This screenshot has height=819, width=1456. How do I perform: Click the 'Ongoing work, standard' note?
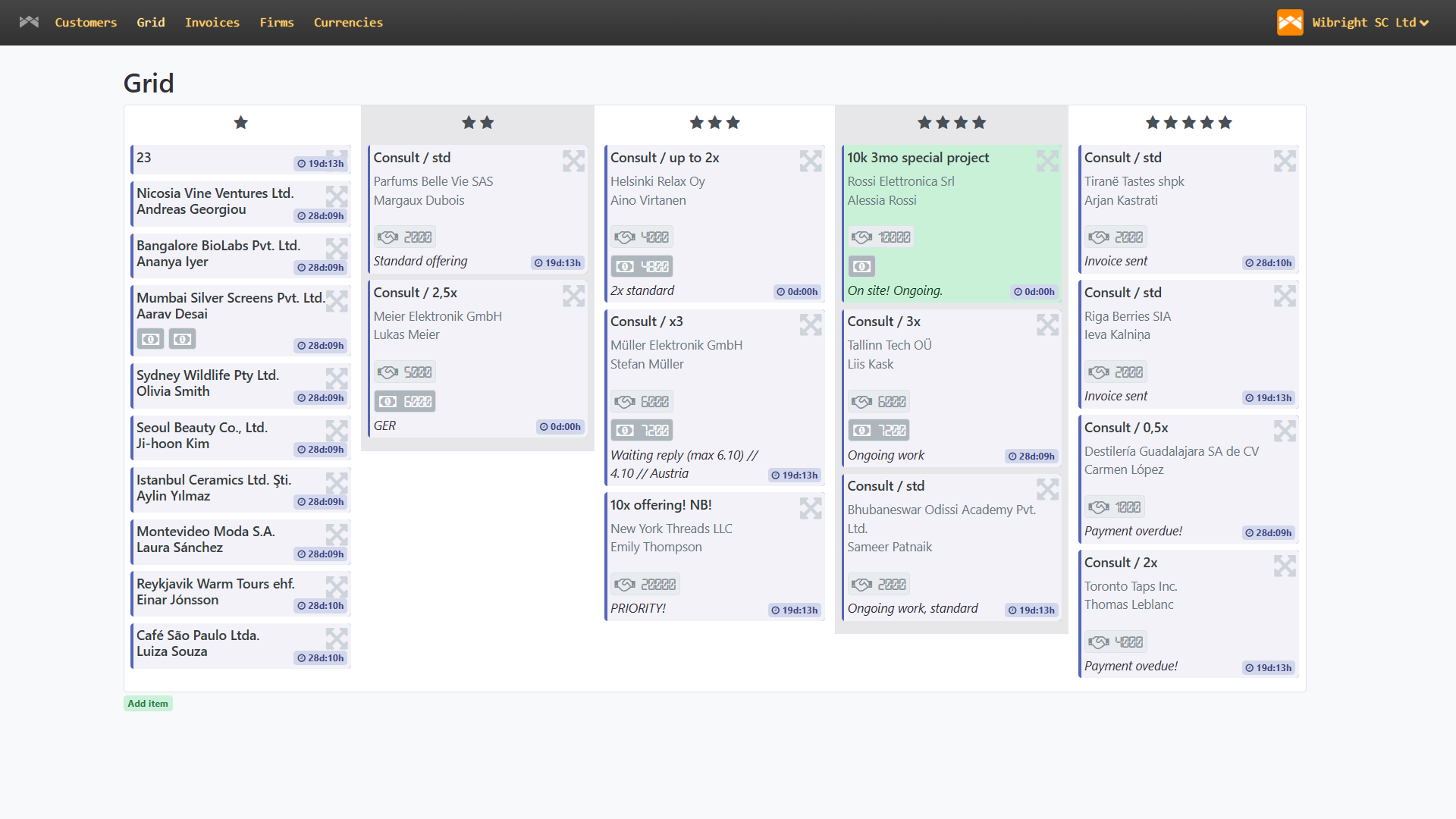(913, 608)
